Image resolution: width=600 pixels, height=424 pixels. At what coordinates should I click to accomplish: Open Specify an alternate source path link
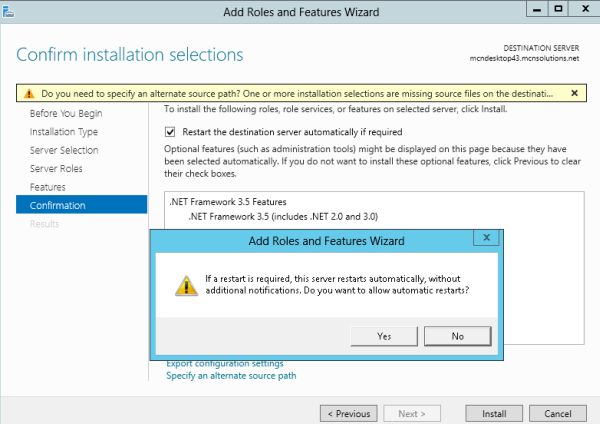coord(231,376)
